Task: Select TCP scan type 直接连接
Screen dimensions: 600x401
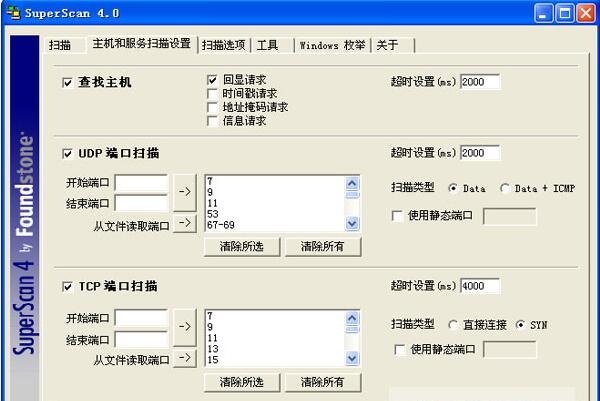Action: tap(453, 325)
